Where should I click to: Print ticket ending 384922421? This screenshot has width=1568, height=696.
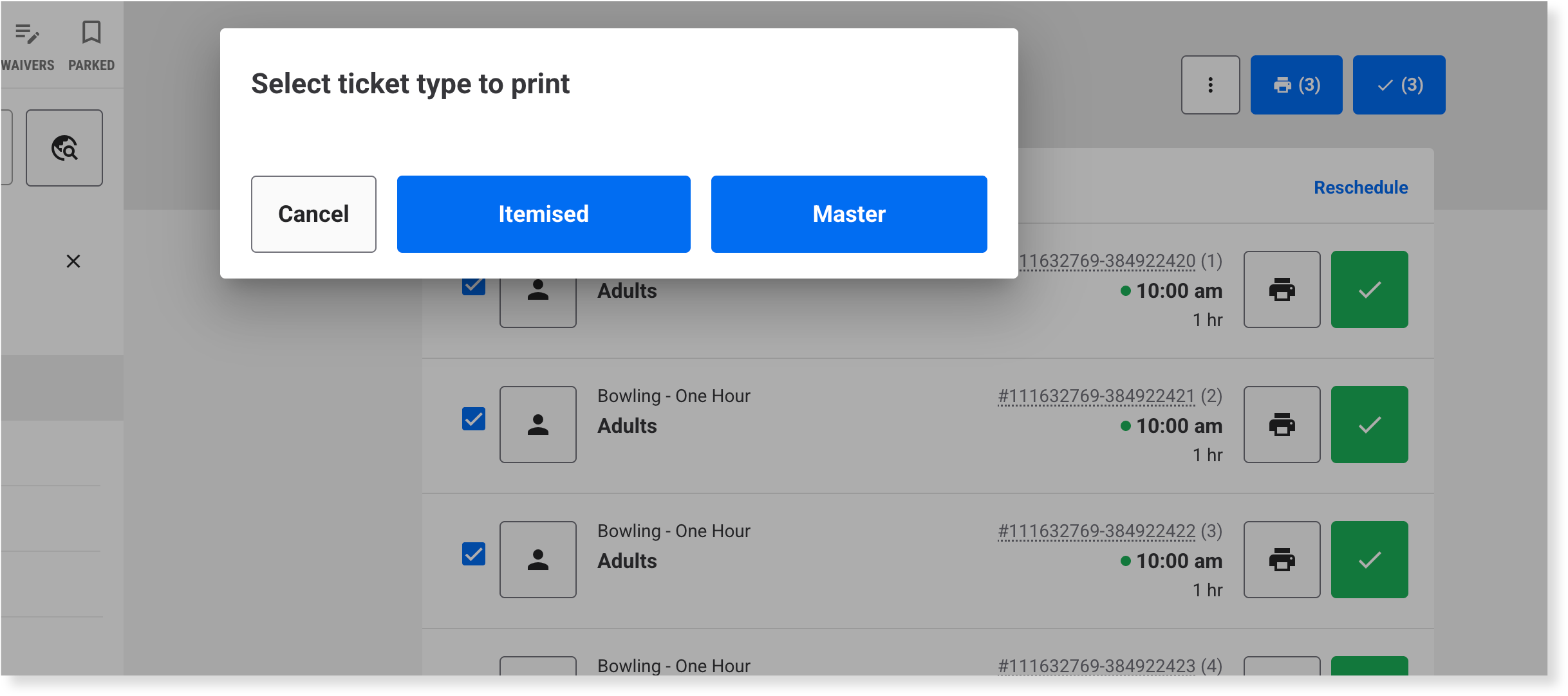coord(1282,425)
